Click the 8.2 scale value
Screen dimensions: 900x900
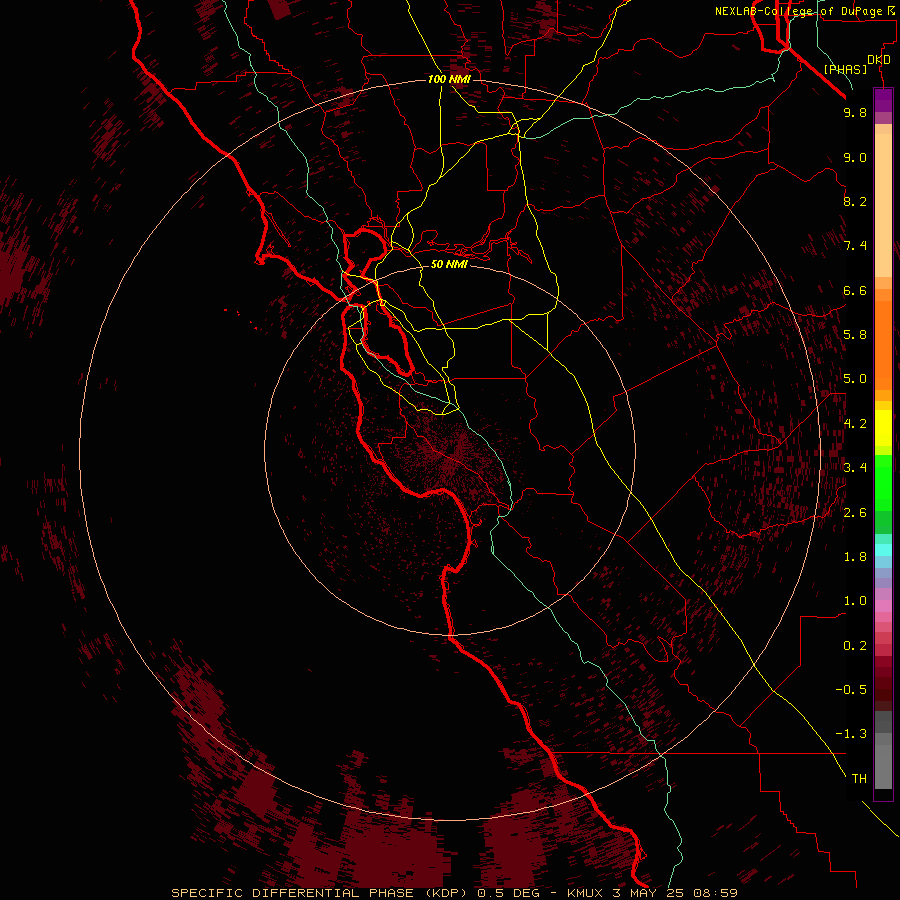[x=855, y=201]
